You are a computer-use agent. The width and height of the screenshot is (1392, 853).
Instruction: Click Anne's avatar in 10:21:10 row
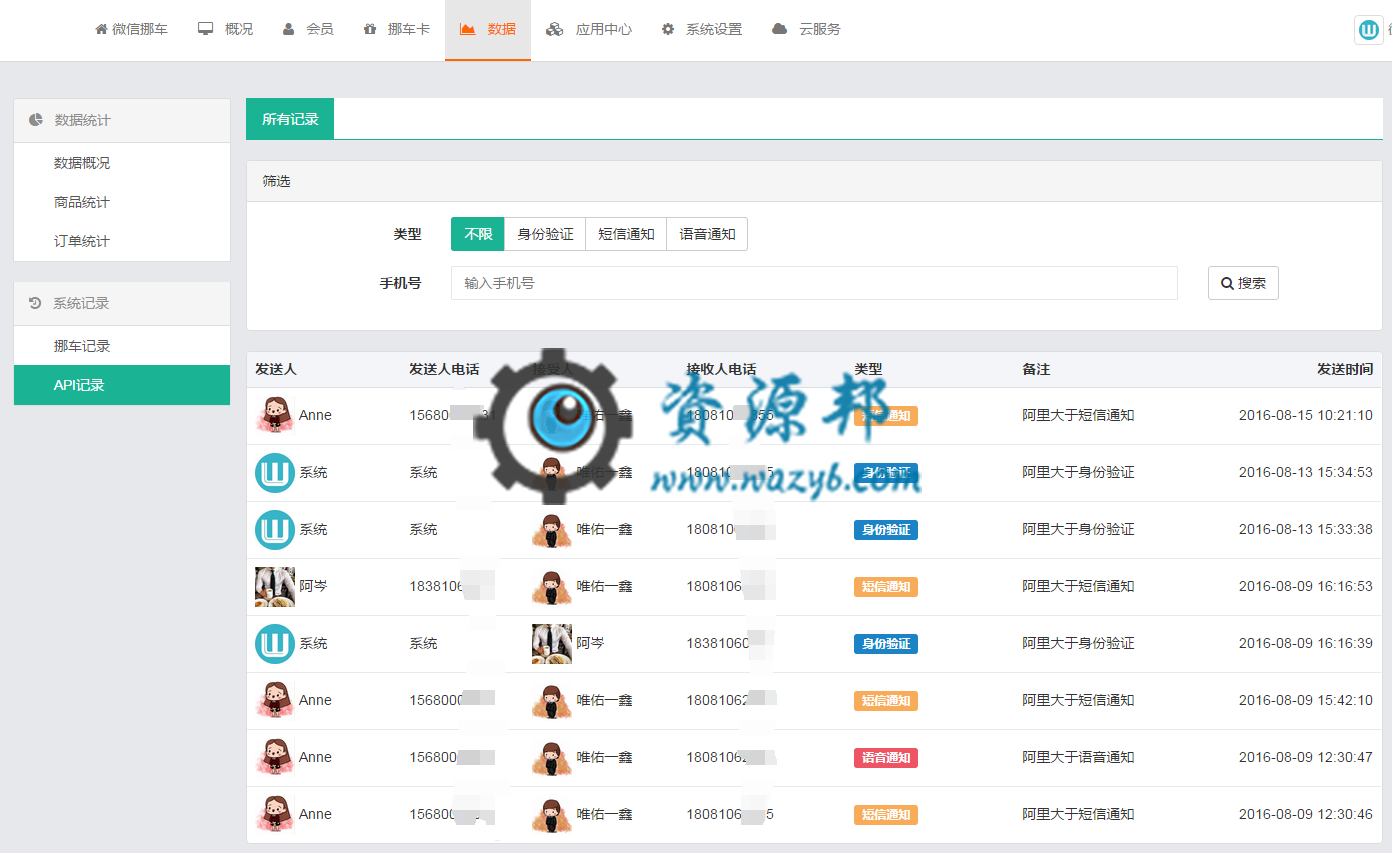[x=275, y=415]
